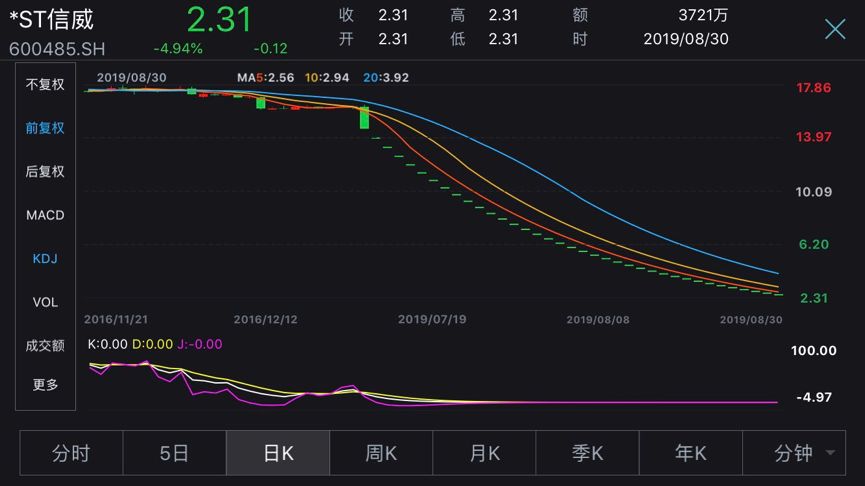Click the MA5:2.56 indicator label
The width and height of the screenshot is (865, 486).
click(265, 78)
